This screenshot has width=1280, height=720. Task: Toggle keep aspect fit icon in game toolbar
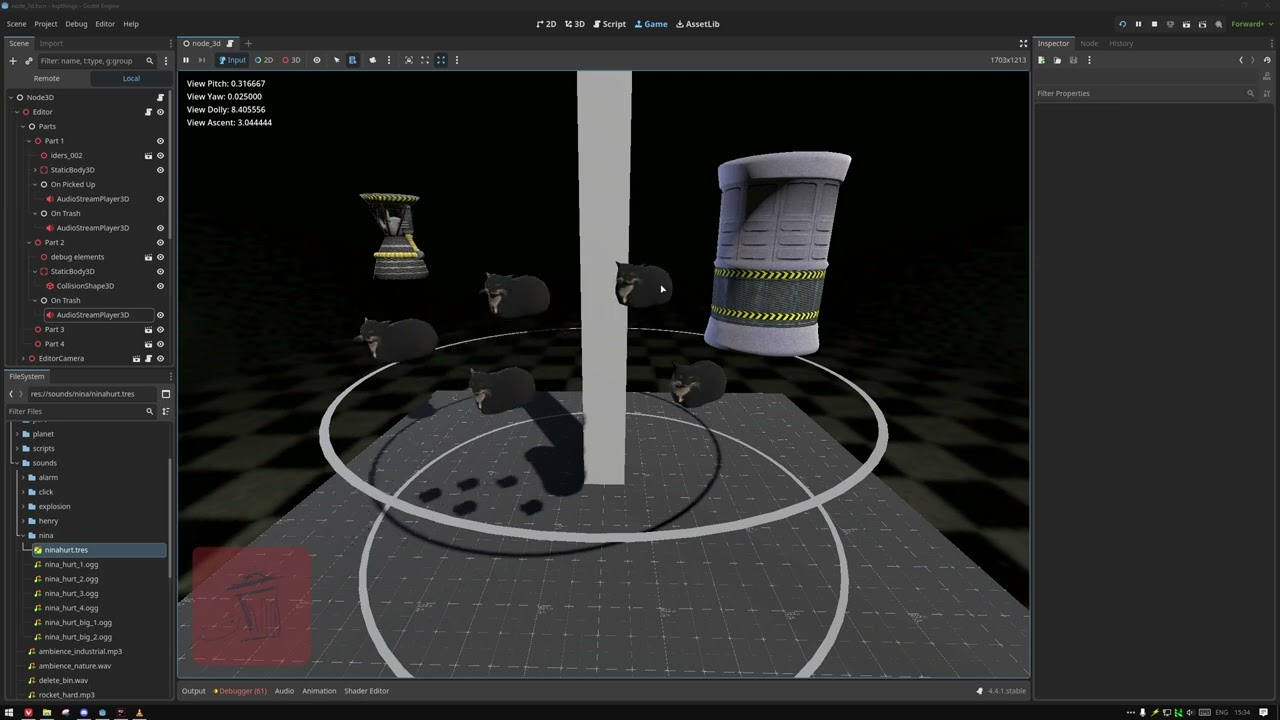[x=424, y=60]
